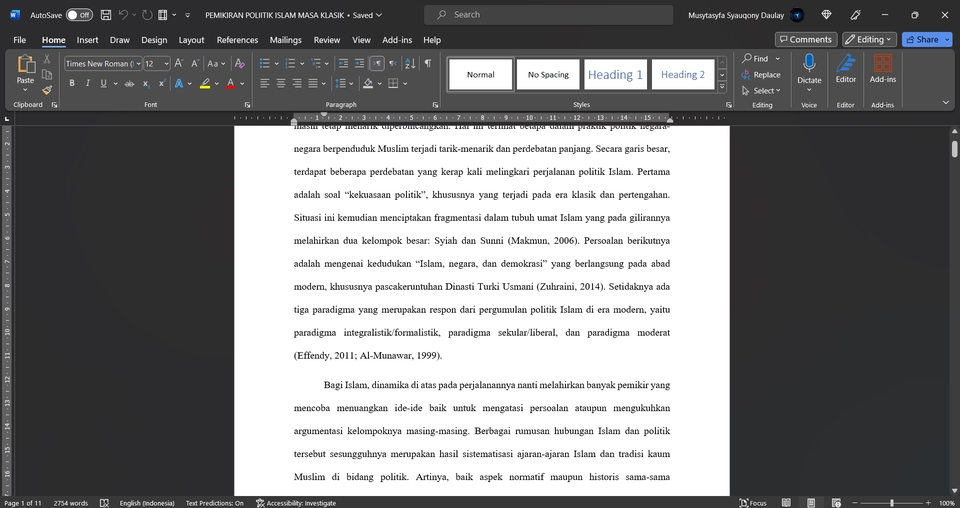Click the Paste clipboard icon
The width and height of the screenshot is (960, 508).
point(25,64)
